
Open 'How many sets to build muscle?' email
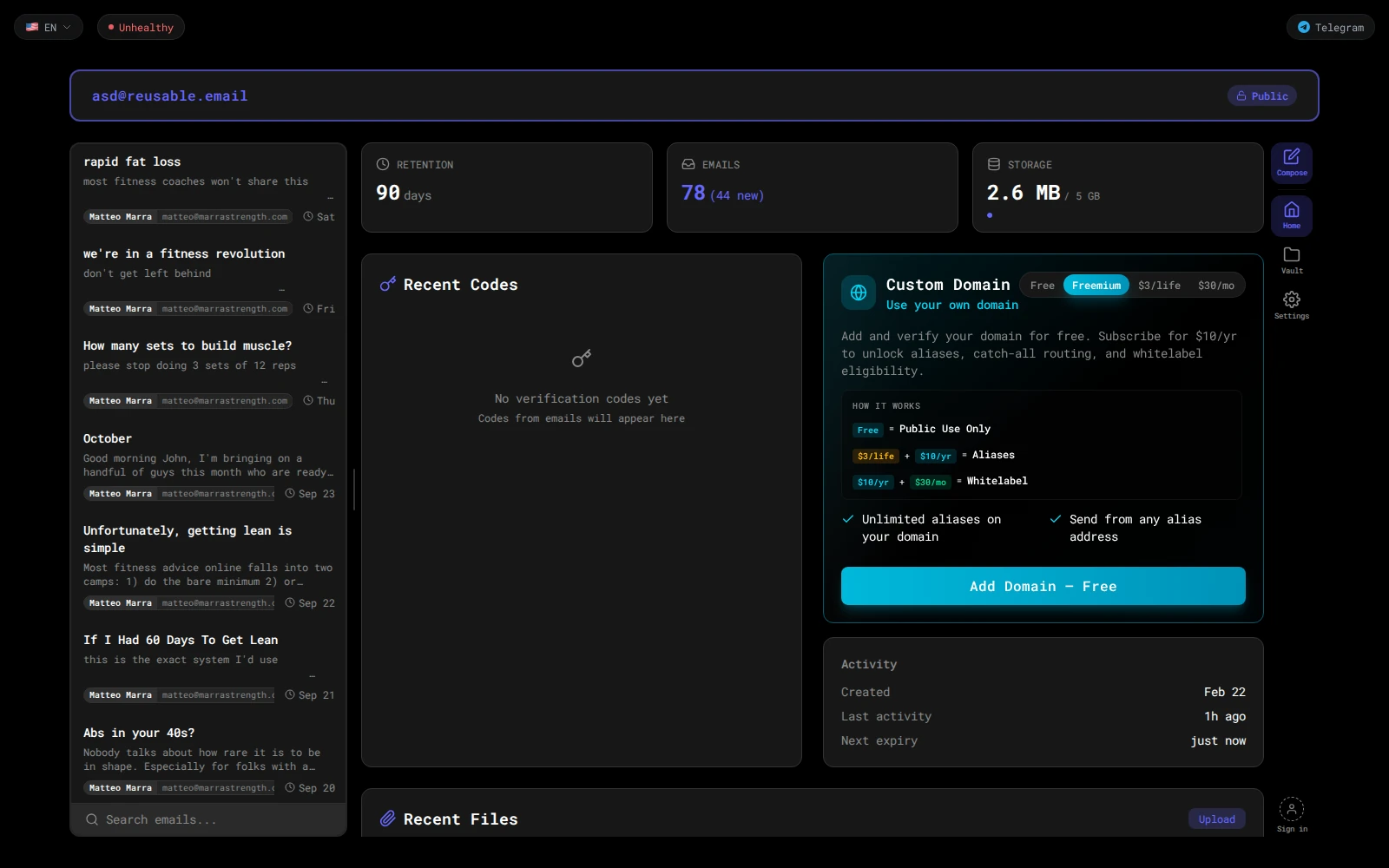click(x=208, y=373)
